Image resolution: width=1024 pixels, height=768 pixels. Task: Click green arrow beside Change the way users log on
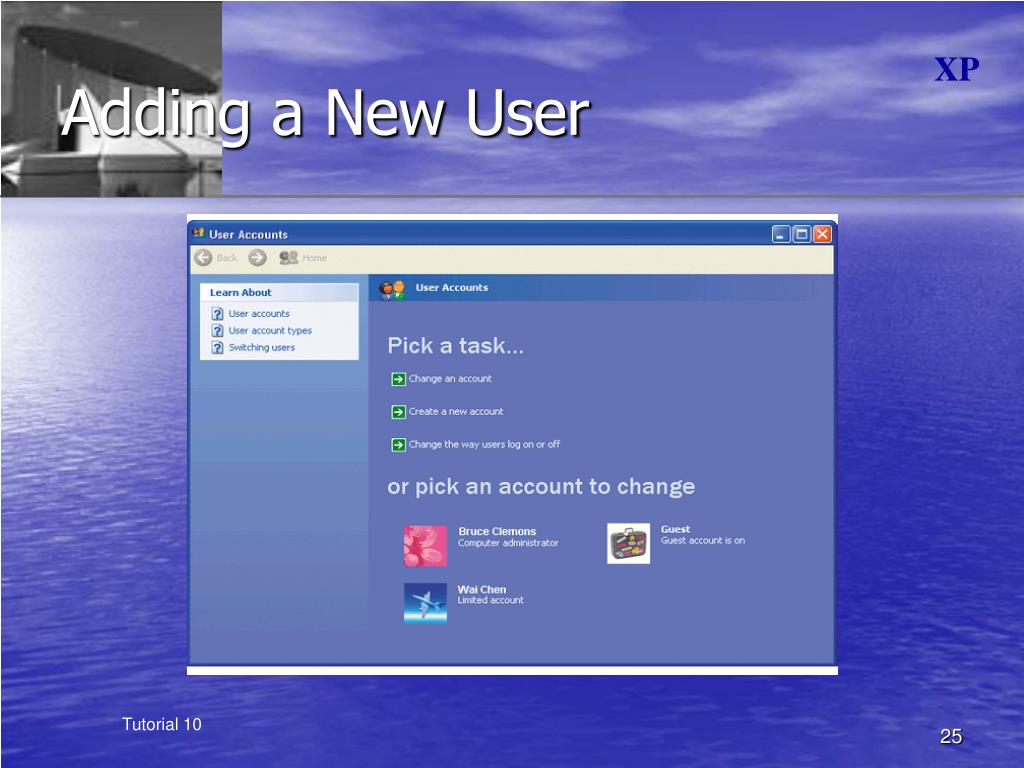click(398, 445)
